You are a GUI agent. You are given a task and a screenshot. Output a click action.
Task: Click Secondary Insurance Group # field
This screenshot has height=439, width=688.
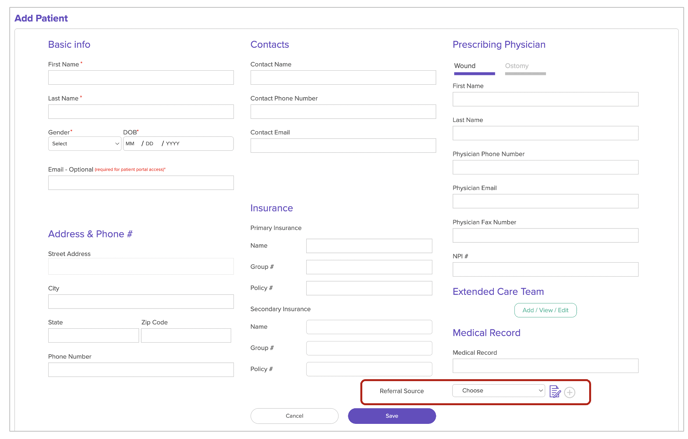pos(369,348)
